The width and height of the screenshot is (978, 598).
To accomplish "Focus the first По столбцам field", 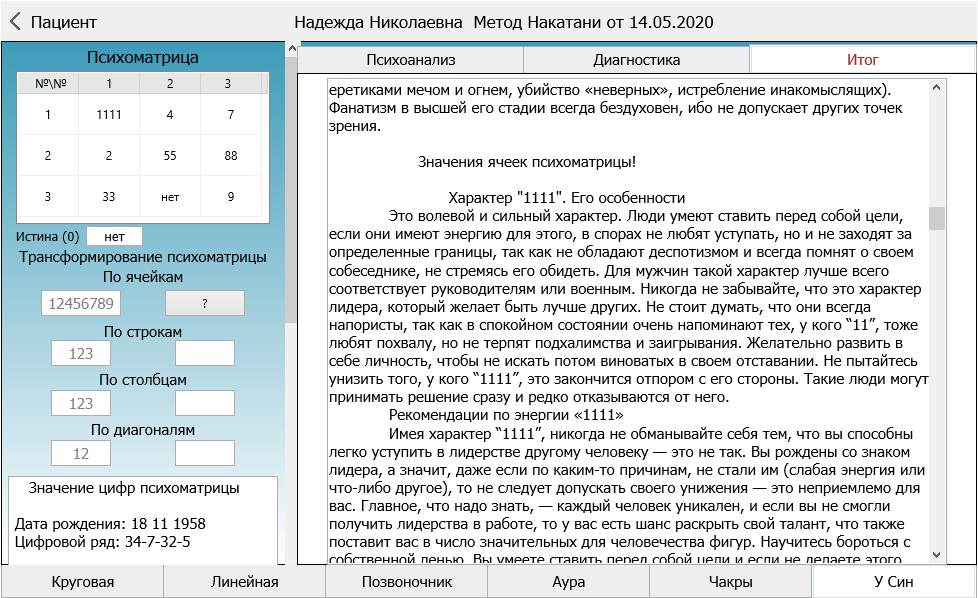I will 81,403.
